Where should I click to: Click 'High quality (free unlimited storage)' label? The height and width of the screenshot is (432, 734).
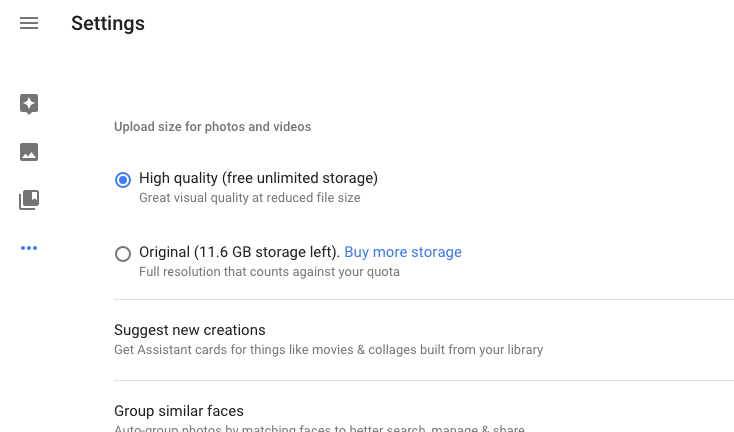258,178
